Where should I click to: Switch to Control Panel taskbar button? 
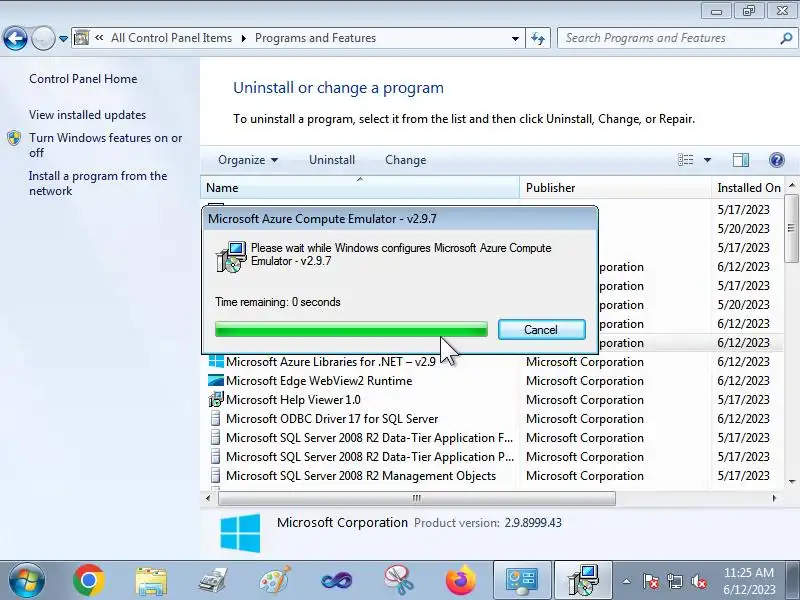(521, 581)
